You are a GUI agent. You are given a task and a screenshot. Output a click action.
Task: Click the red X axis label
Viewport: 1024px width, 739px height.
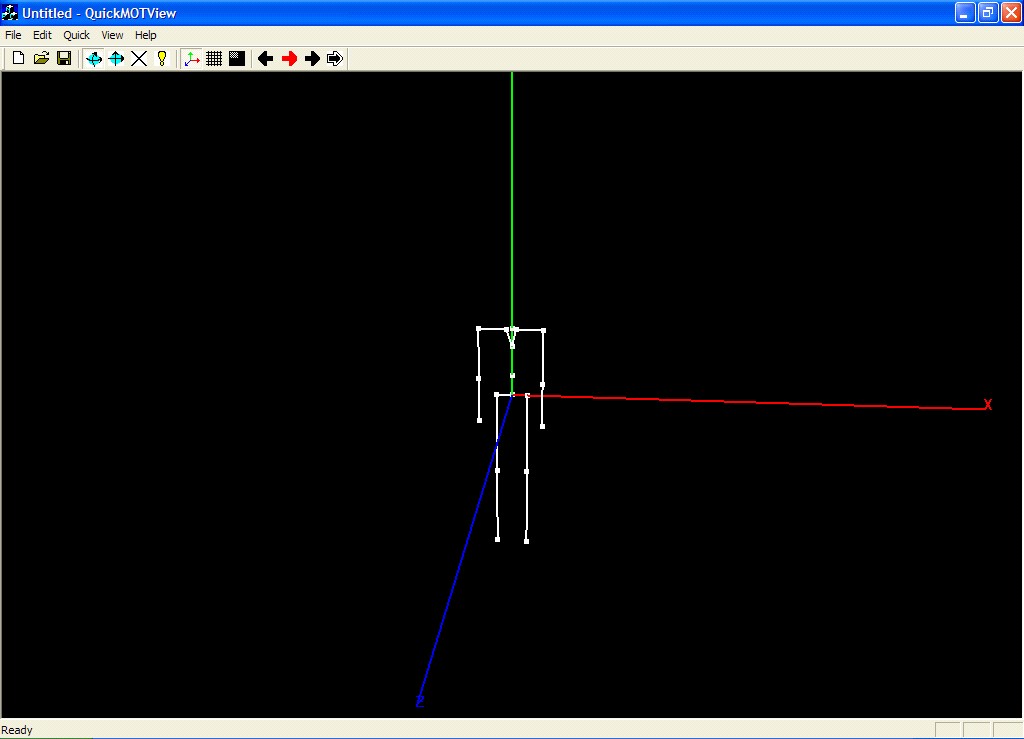coord(988,405)
